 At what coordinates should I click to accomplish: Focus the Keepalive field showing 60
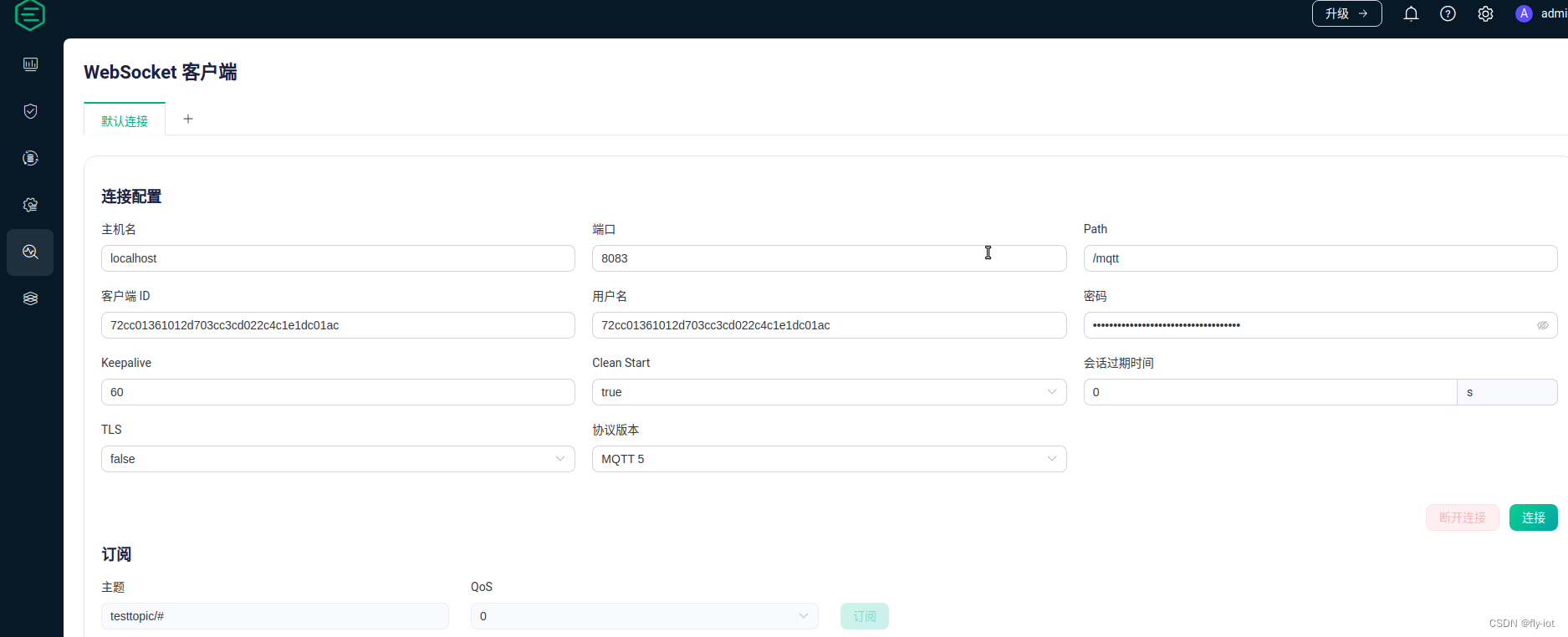(338, 392)
